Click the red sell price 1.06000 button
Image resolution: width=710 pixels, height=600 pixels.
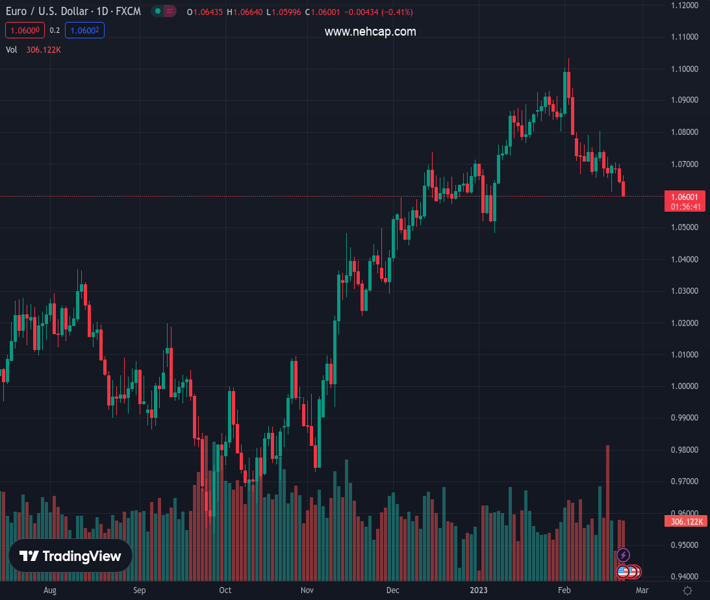23,31
